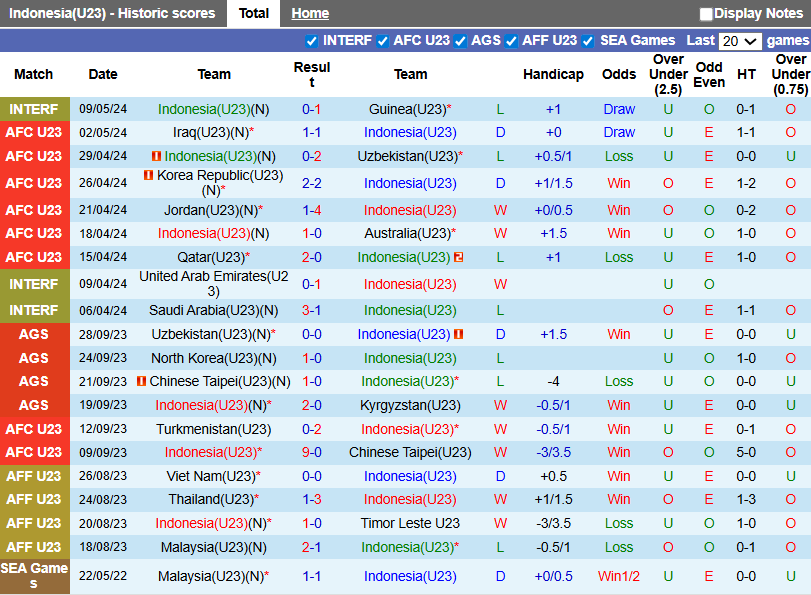Open Jordan(U23)(N) team link
The image size is (811, 595).
pyautogui.click(x=213, y=210)
